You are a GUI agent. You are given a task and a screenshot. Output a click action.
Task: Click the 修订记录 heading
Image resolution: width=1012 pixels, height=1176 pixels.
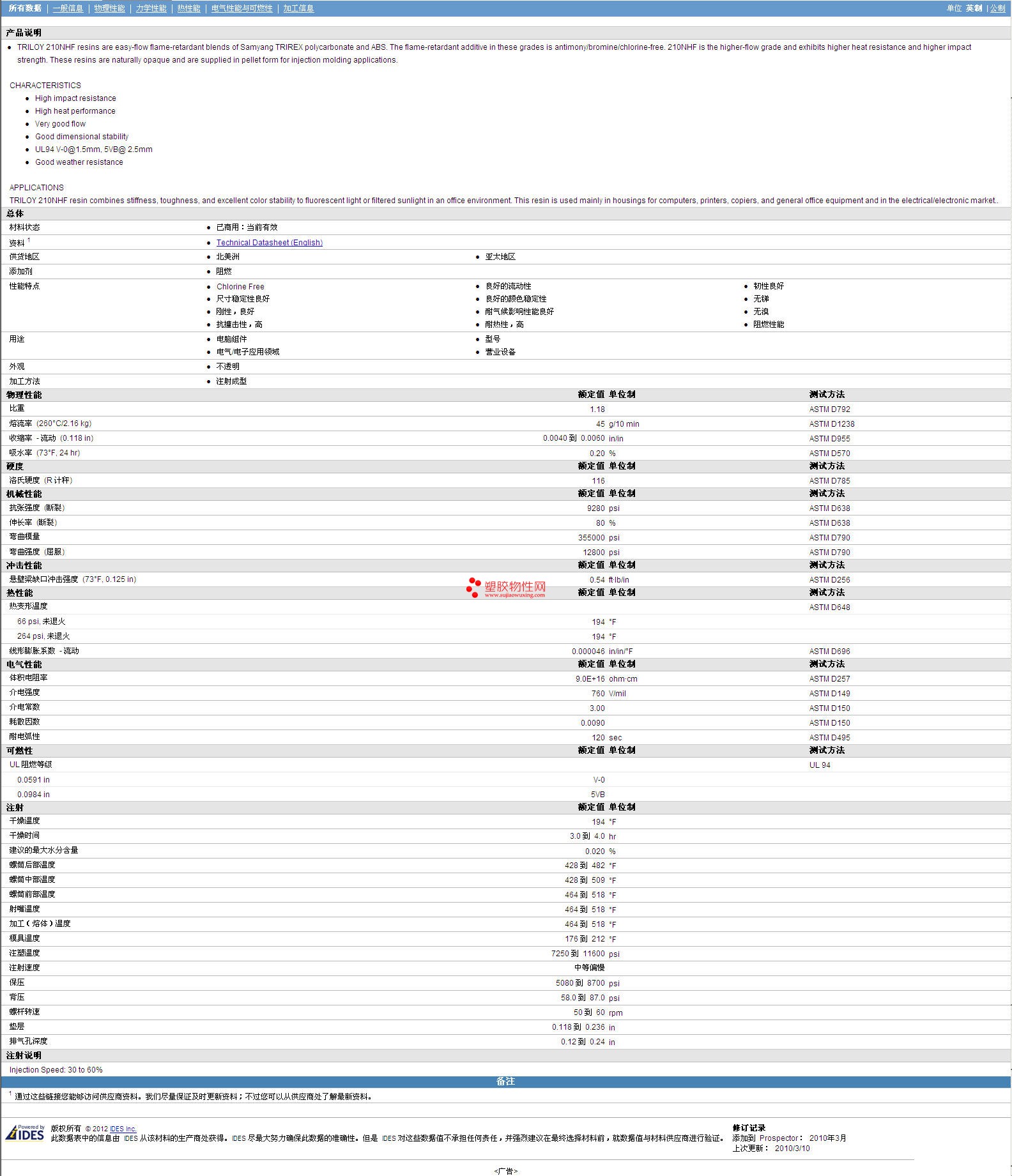click(x=749, y=1128)
